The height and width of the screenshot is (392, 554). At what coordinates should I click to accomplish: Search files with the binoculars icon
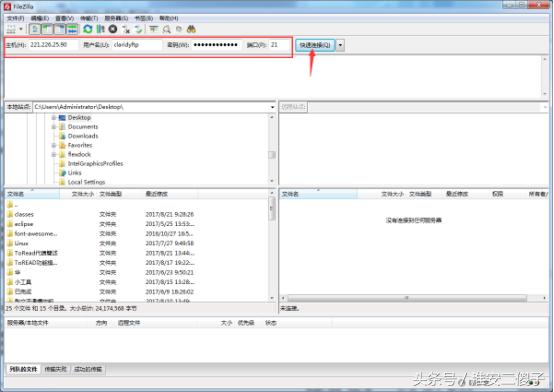(191, 29)
